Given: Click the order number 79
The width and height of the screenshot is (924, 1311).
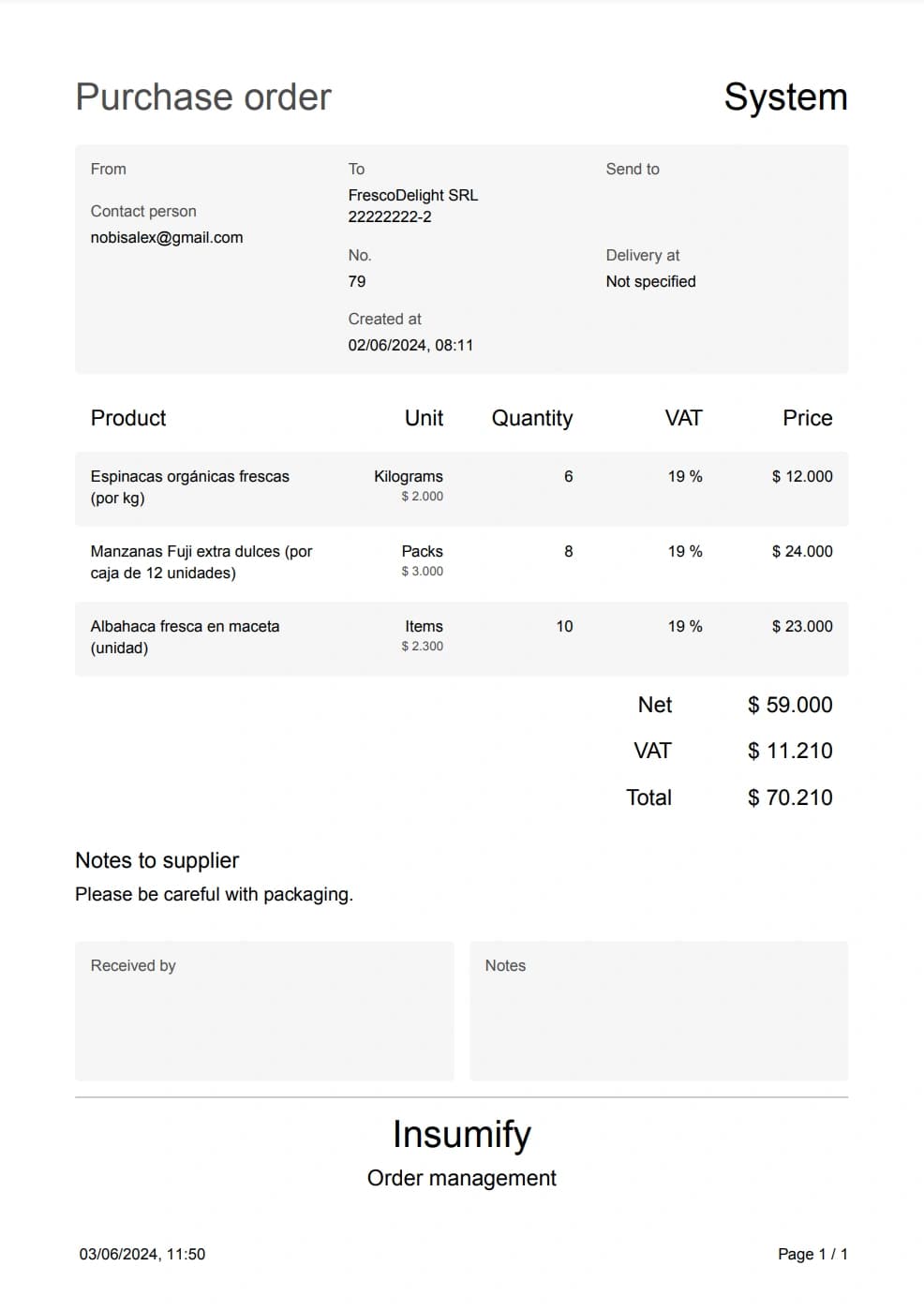Looking at the screenshot, I should 357,281.
